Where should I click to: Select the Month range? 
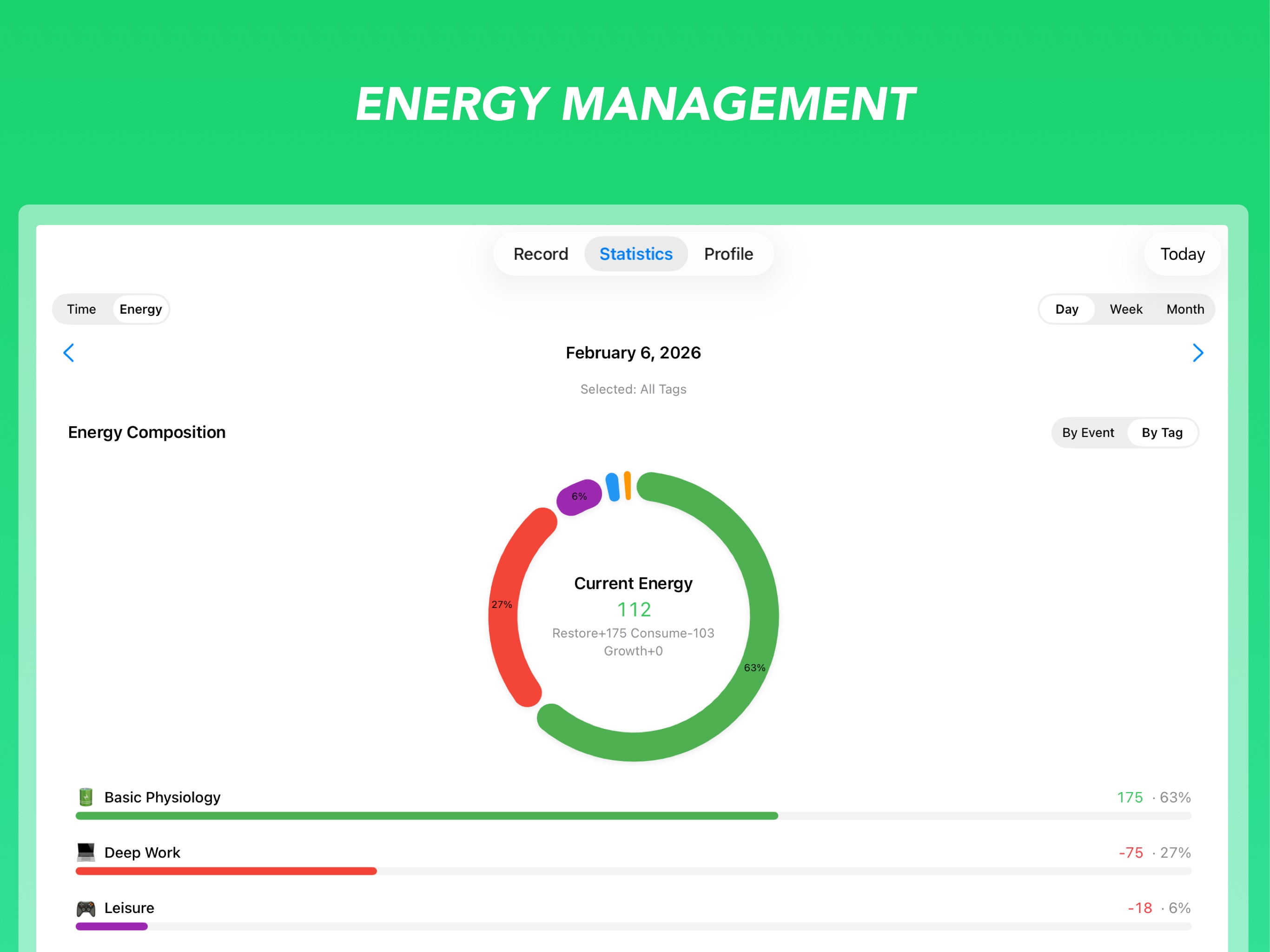pyautogui.click(x=1185, y=309)
